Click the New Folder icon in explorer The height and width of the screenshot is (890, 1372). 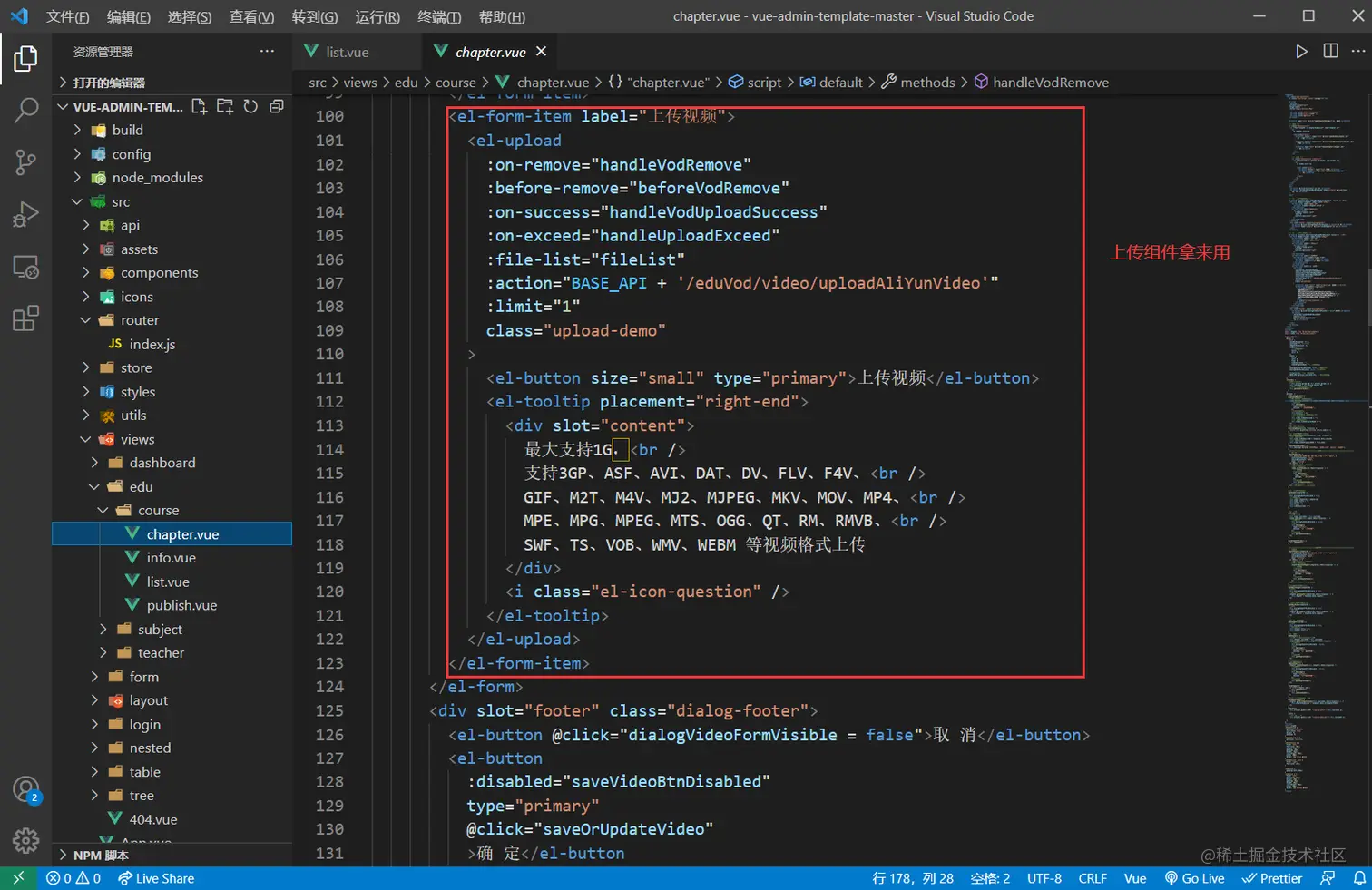point(225,106)
